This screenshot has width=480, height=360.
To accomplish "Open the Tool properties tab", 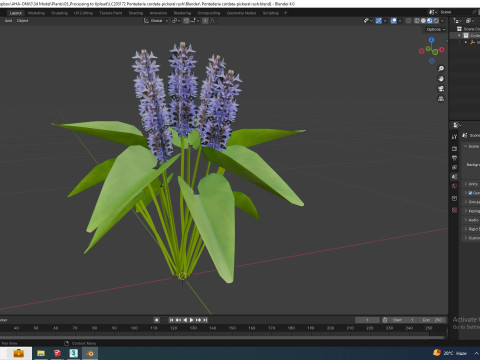I will pos(454,137).
